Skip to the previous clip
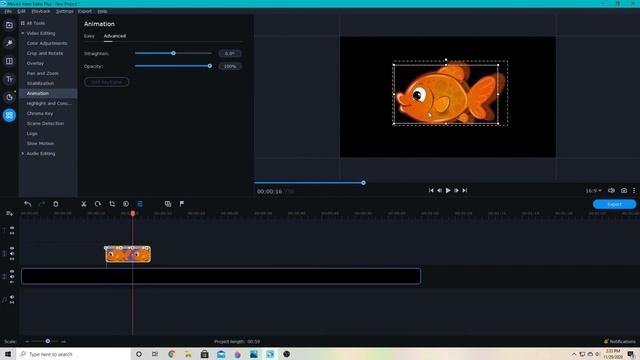Image resolution: width=640 pixels, height=360 pixels. tap(431, 190)
